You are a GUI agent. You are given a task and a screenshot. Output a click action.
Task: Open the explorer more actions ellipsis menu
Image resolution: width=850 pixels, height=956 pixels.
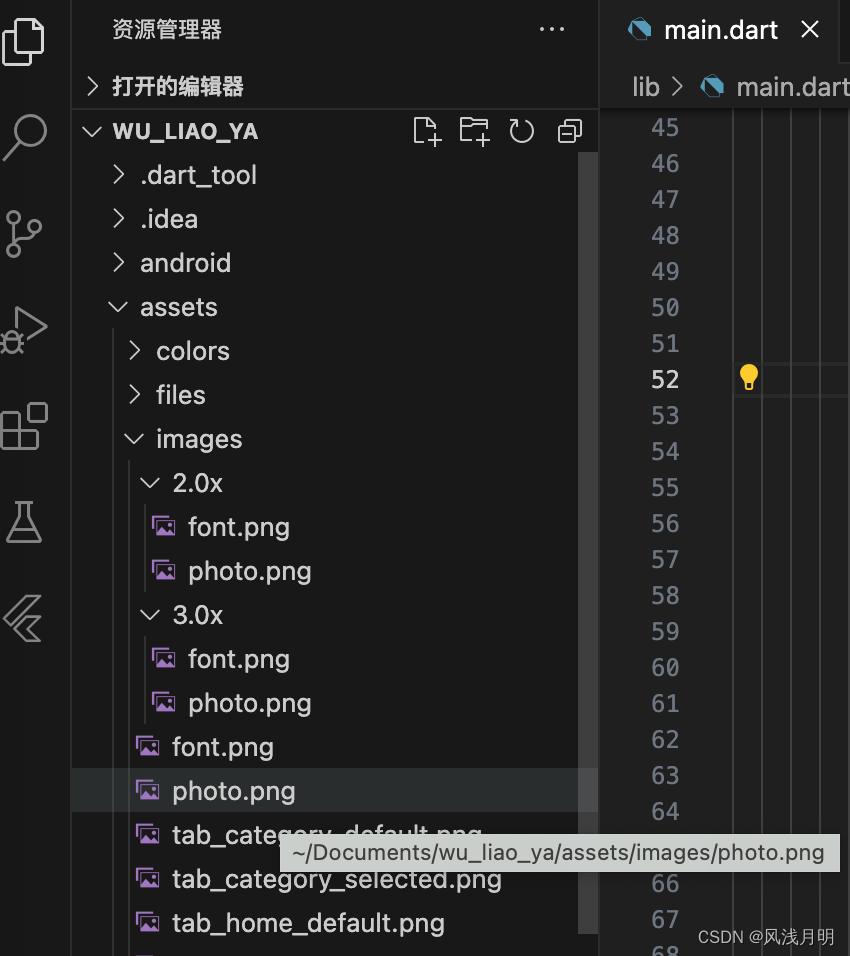pos(552,29)
